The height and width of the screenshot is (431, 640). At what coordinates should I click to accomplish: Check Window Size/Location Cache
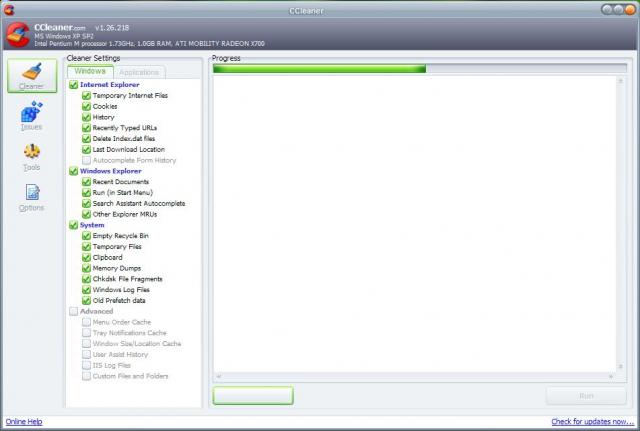(86, 344)
